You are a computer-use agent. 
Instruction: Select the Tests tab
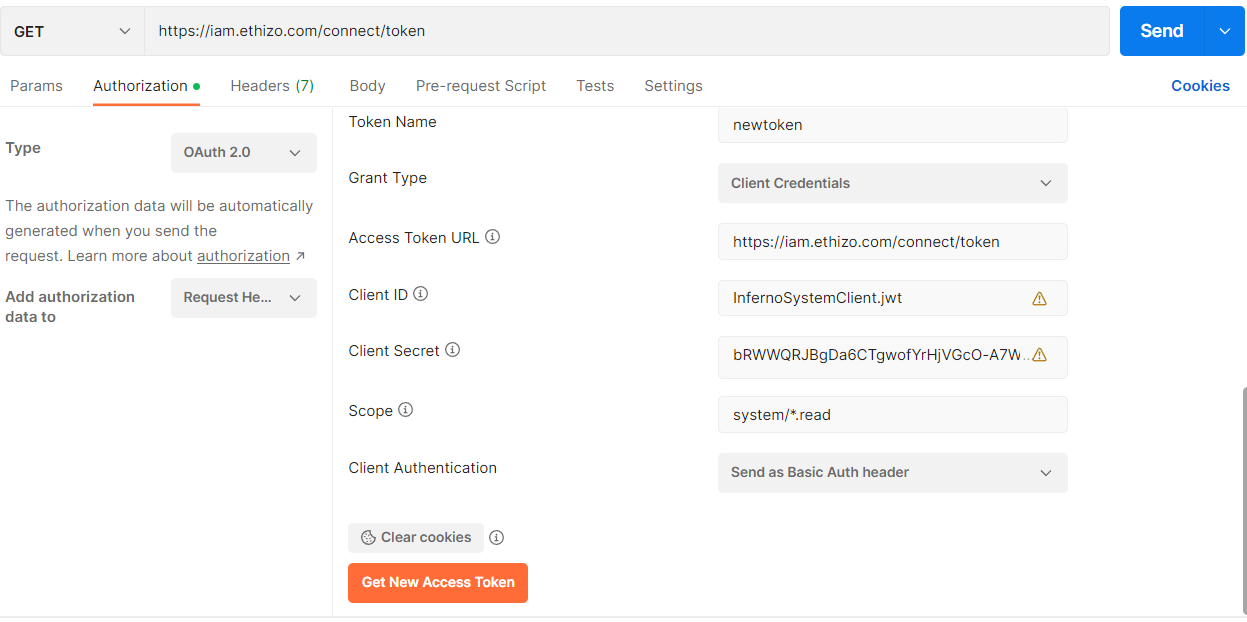click(x=595, y=85)
